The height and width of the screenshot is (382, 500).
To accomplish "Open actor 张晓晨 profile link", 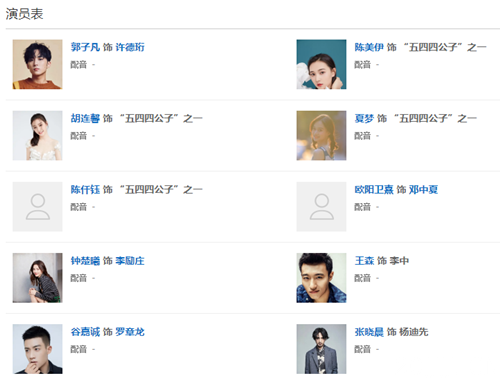I will [369, 332].
